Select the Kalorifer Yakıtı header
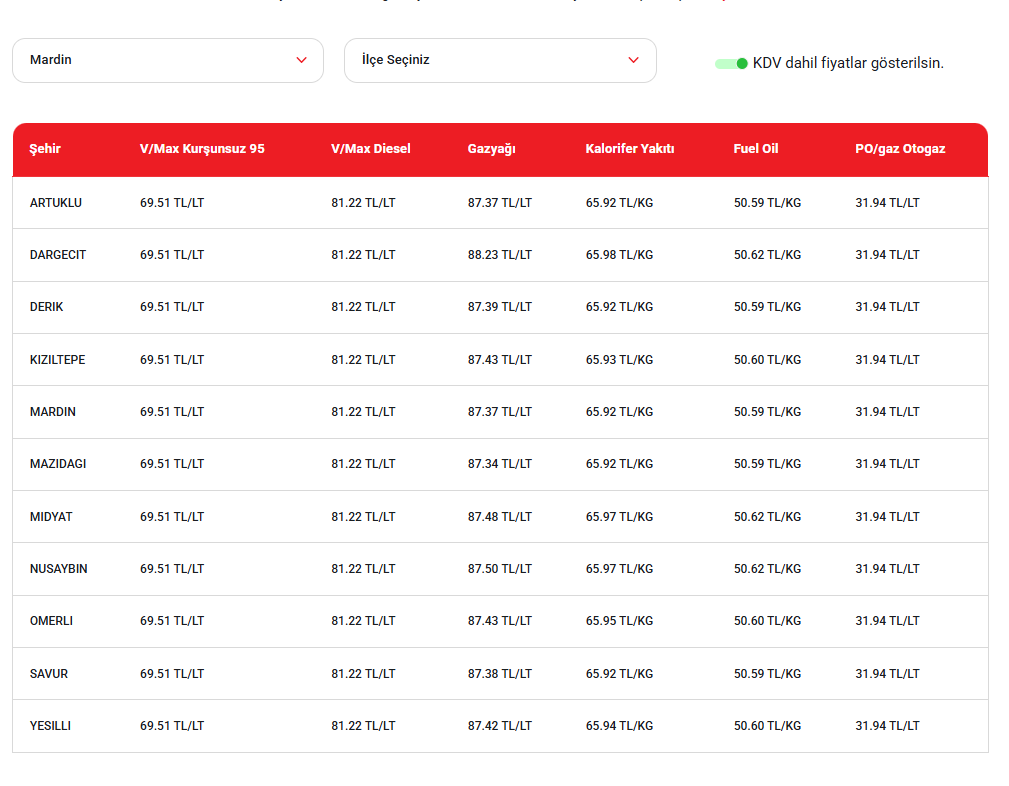This screenshot has height=786, width=1009. click(630, 149)
